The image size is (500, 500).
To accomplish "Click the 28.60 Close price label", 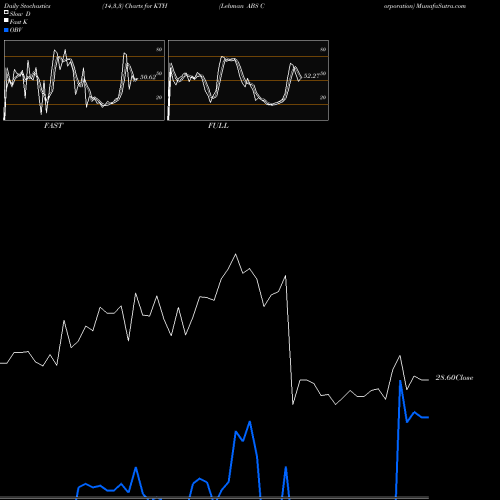I will click(x=454, y=377).
